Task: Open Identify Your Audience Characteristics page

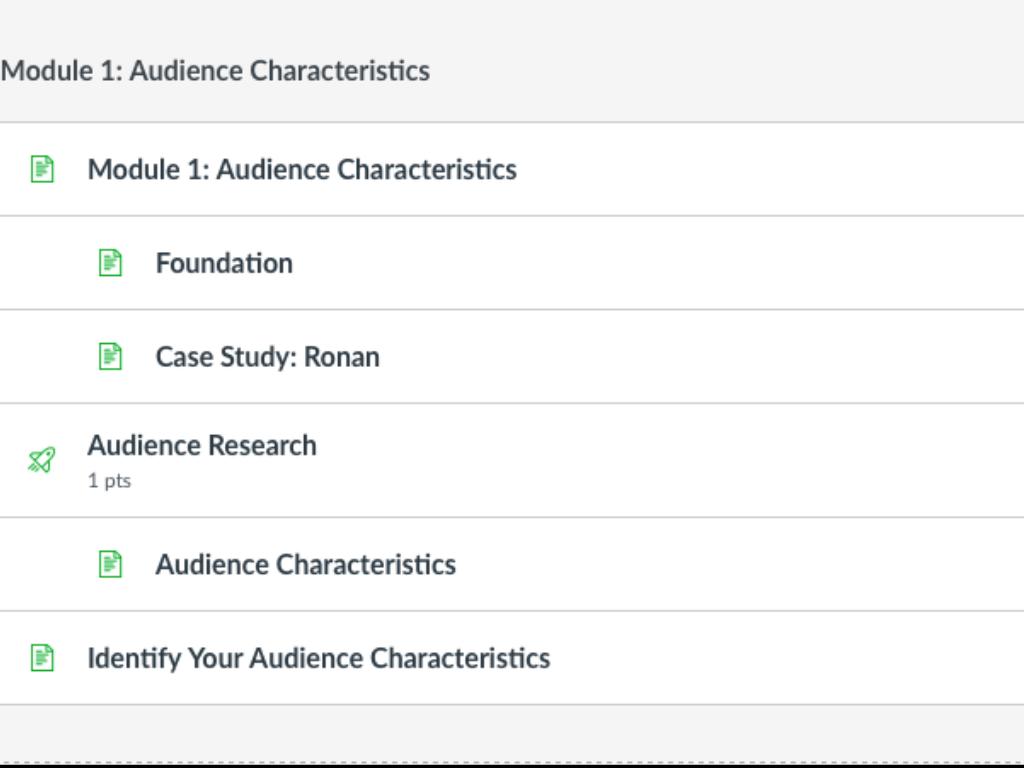Action: tap(318, 659)
